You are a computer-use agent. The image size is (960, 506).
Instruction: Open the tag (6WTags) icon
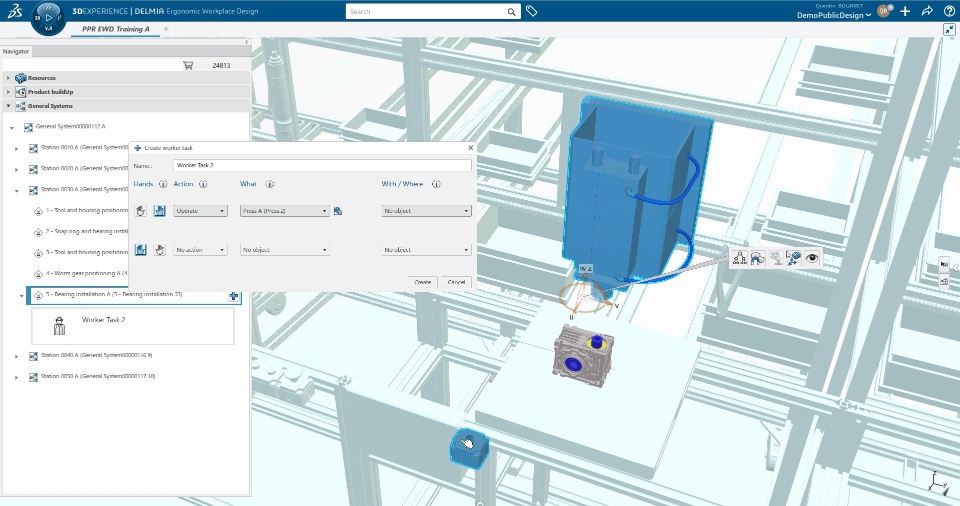coord(531,11)
